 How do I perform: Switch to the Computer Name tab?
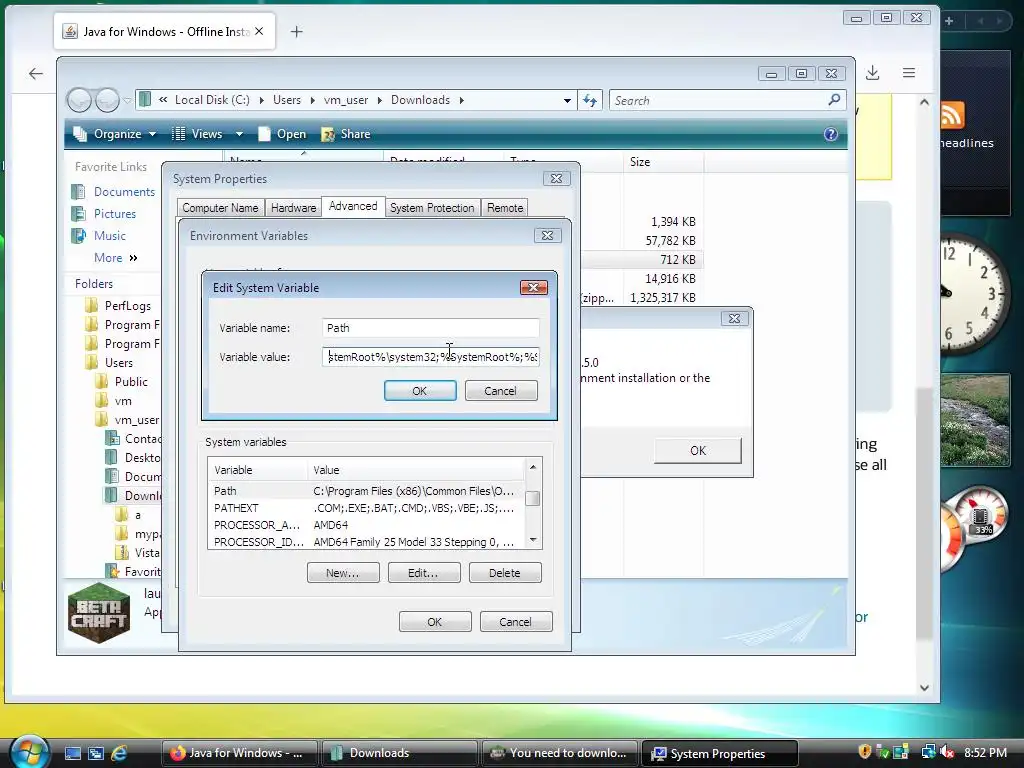pos(220,208)
